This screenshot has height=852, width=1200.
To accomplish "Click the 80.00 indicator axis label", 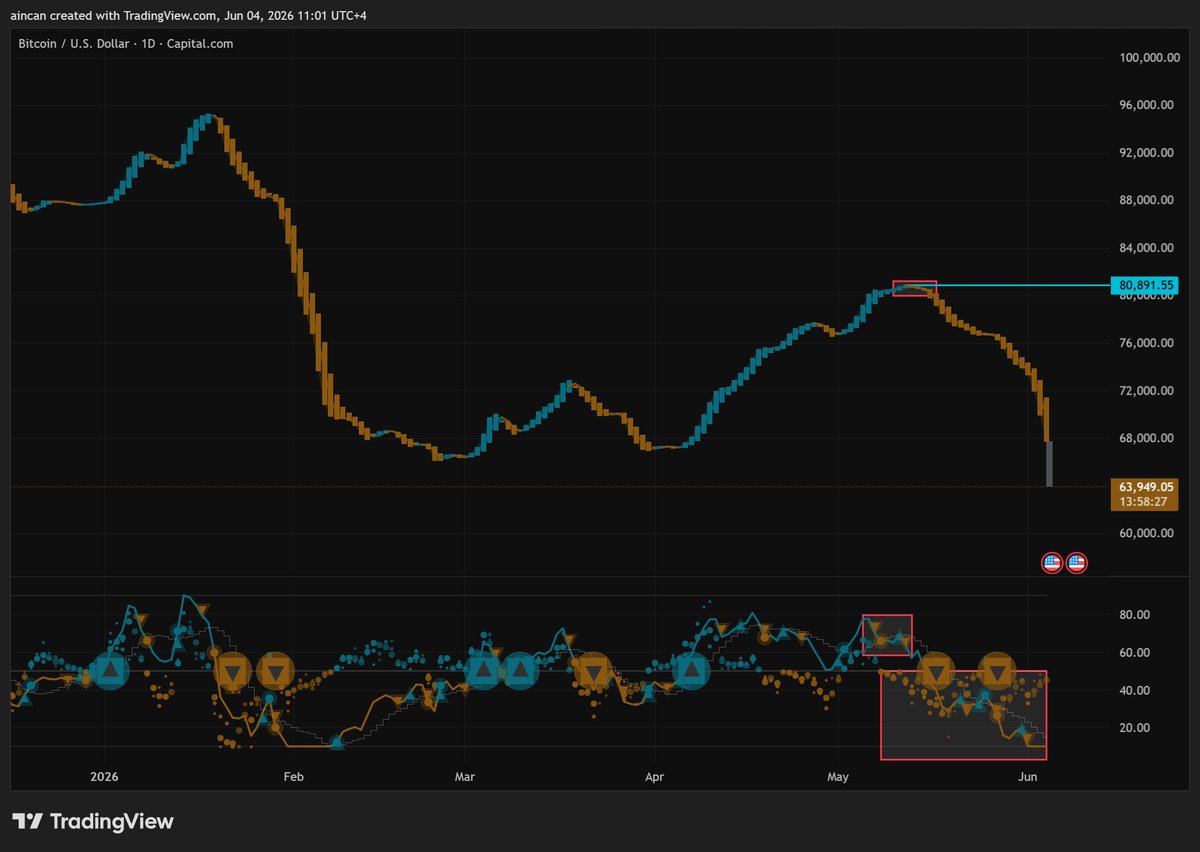I will [x=1134, y=615].
